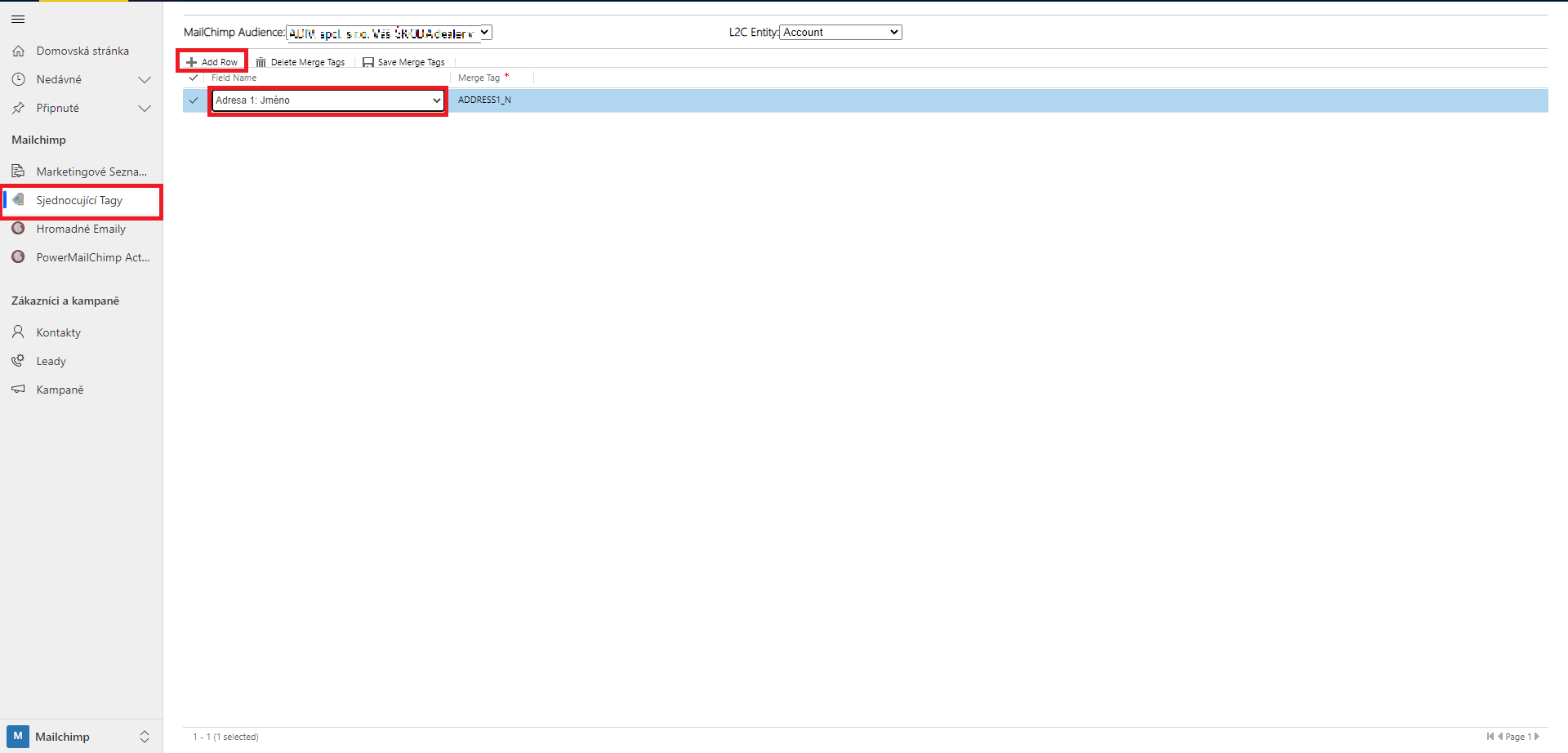The image size is (1568, 753).
Task: Click the hamburger menu icon
Action: coord(18,19)
